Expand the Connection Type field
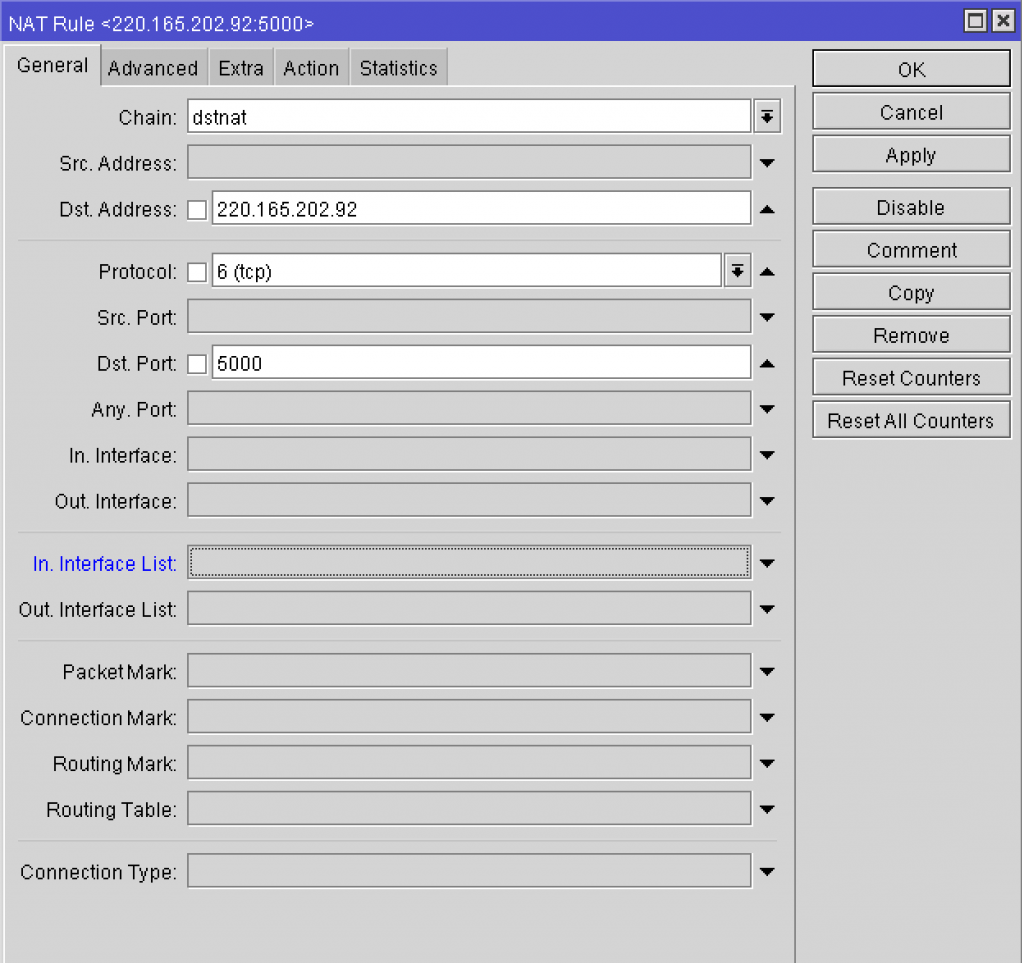The width and height of the screenshot is (1022, 963). click(767, 872)
